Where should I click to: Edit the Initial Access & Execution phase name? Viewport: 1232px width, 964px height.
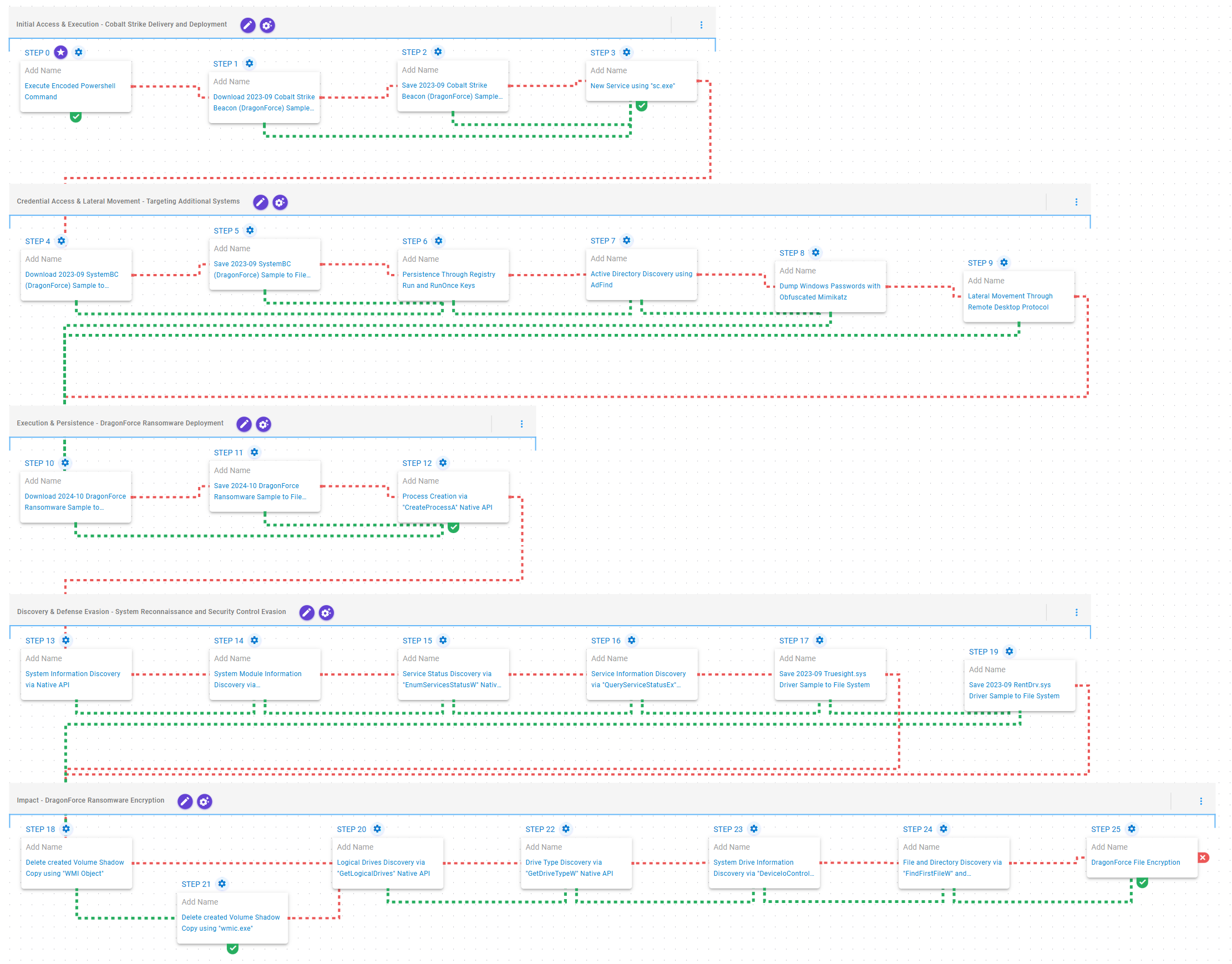[247, 25]
